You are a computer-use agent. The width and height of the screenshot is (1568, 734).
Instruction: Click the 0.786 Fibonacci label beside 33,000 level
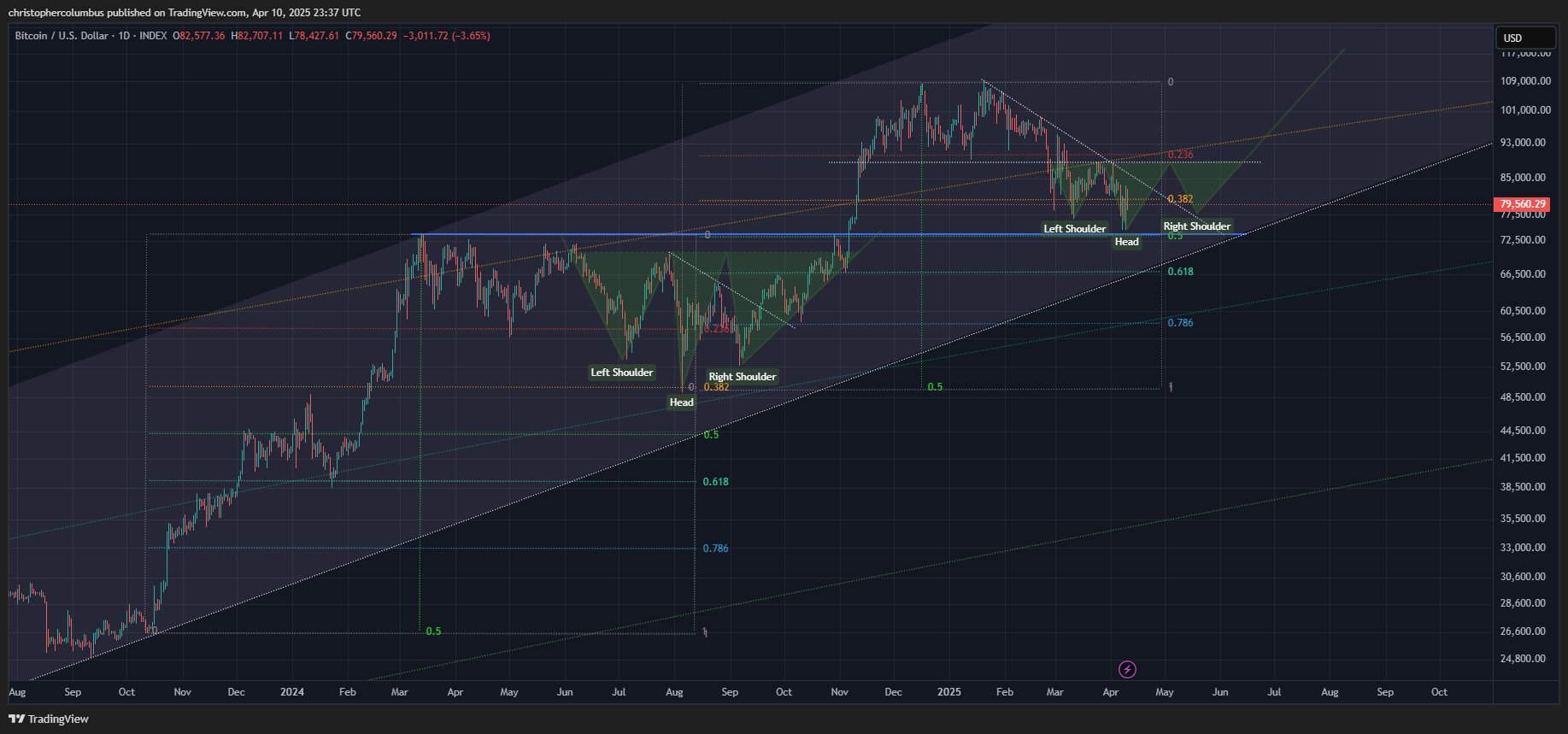pos(716,549)
